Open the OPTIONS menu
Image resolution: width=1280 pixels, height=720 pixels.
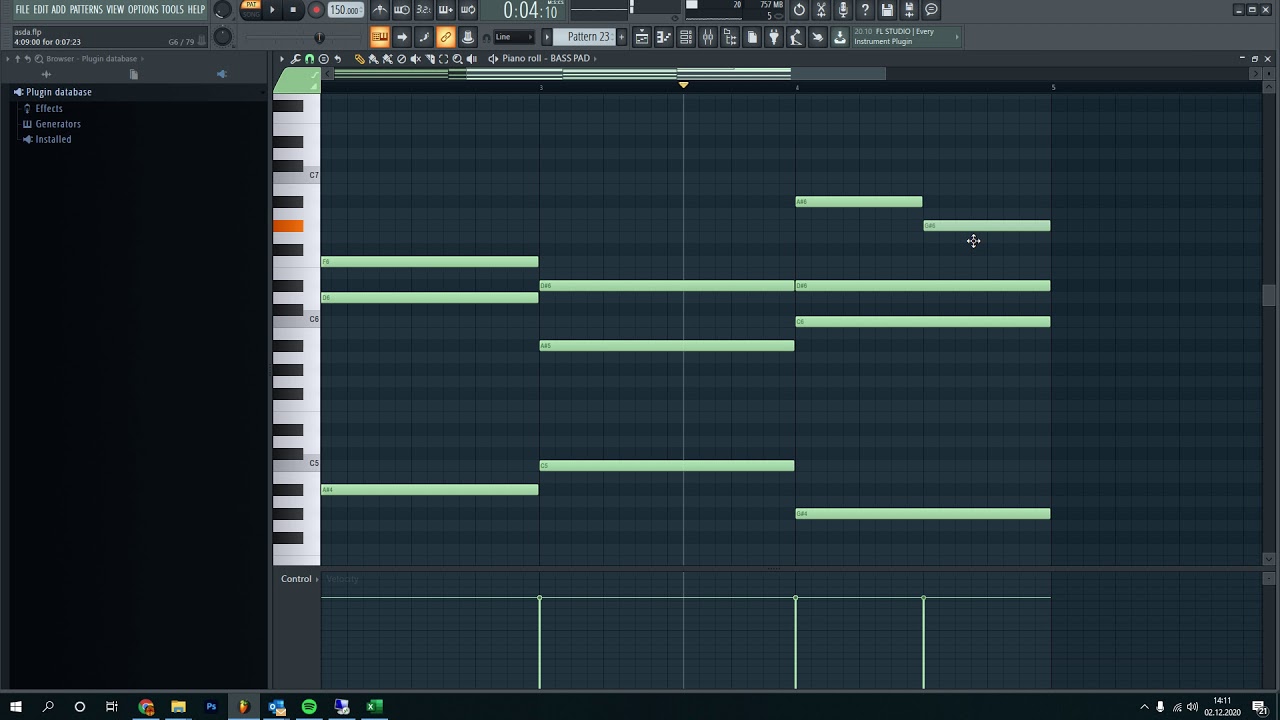point(143,10)
